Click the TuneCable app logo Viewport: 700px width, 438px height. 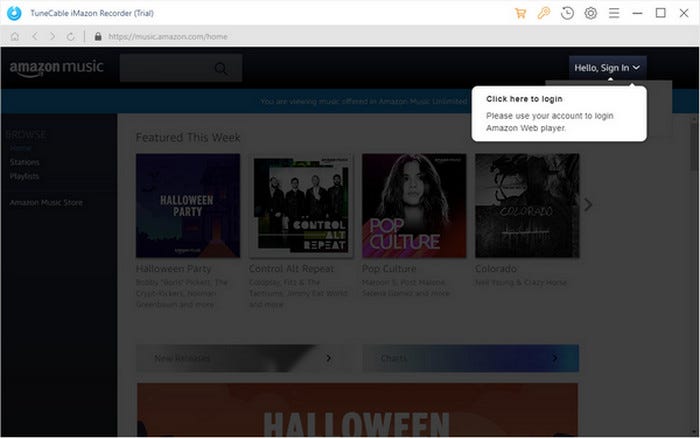[14, 13]
